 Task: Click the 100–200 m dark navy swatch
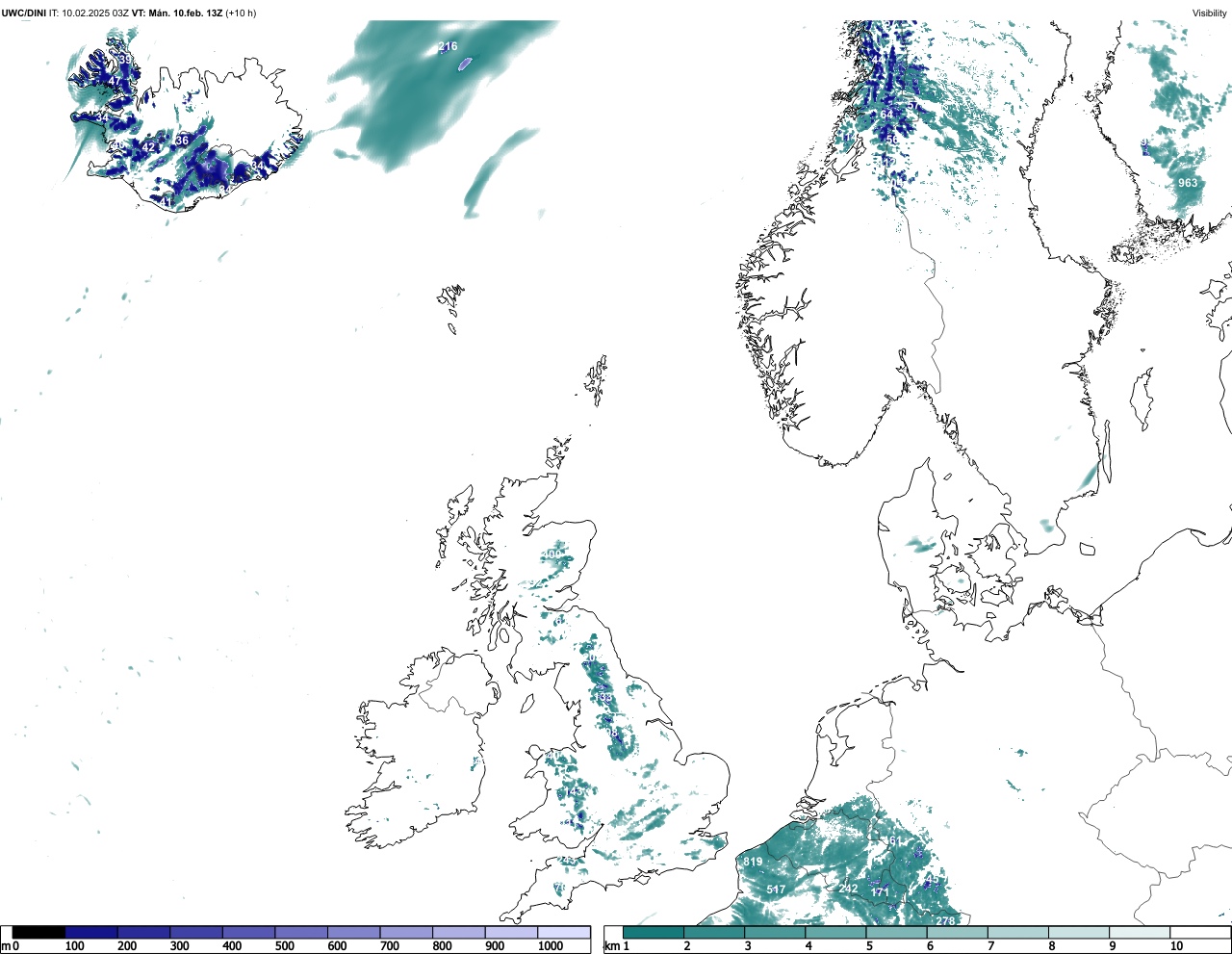(x=91, y=932)
